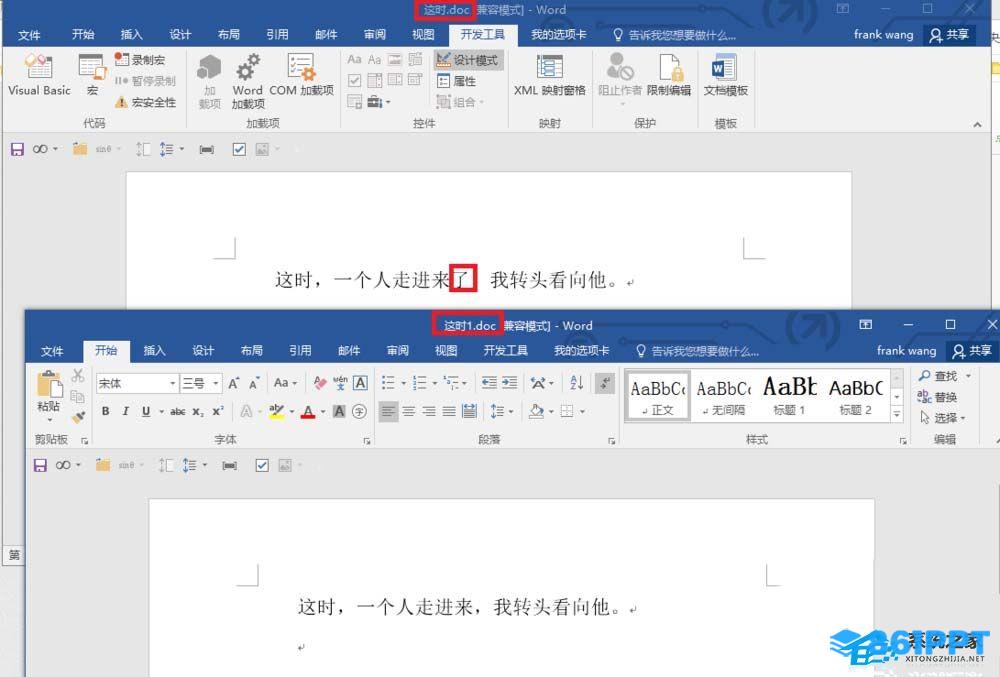Open Word 加载项 add-ins in back window

tap(248, 82)
